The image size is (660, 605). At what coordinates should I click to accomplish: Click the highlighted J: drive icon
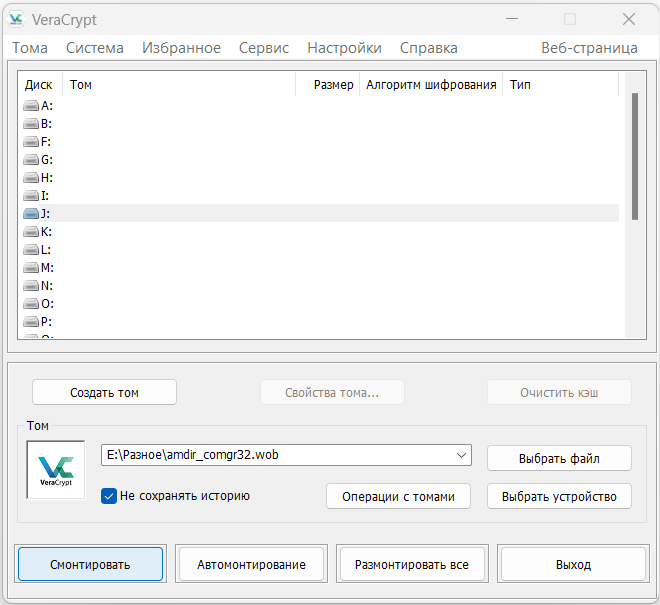31,214
